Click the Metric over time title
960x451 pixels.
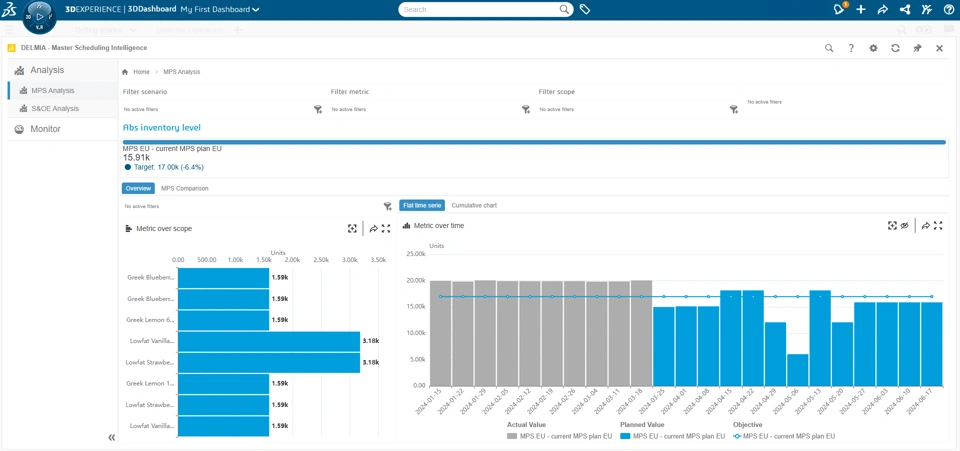coord(439,226)
